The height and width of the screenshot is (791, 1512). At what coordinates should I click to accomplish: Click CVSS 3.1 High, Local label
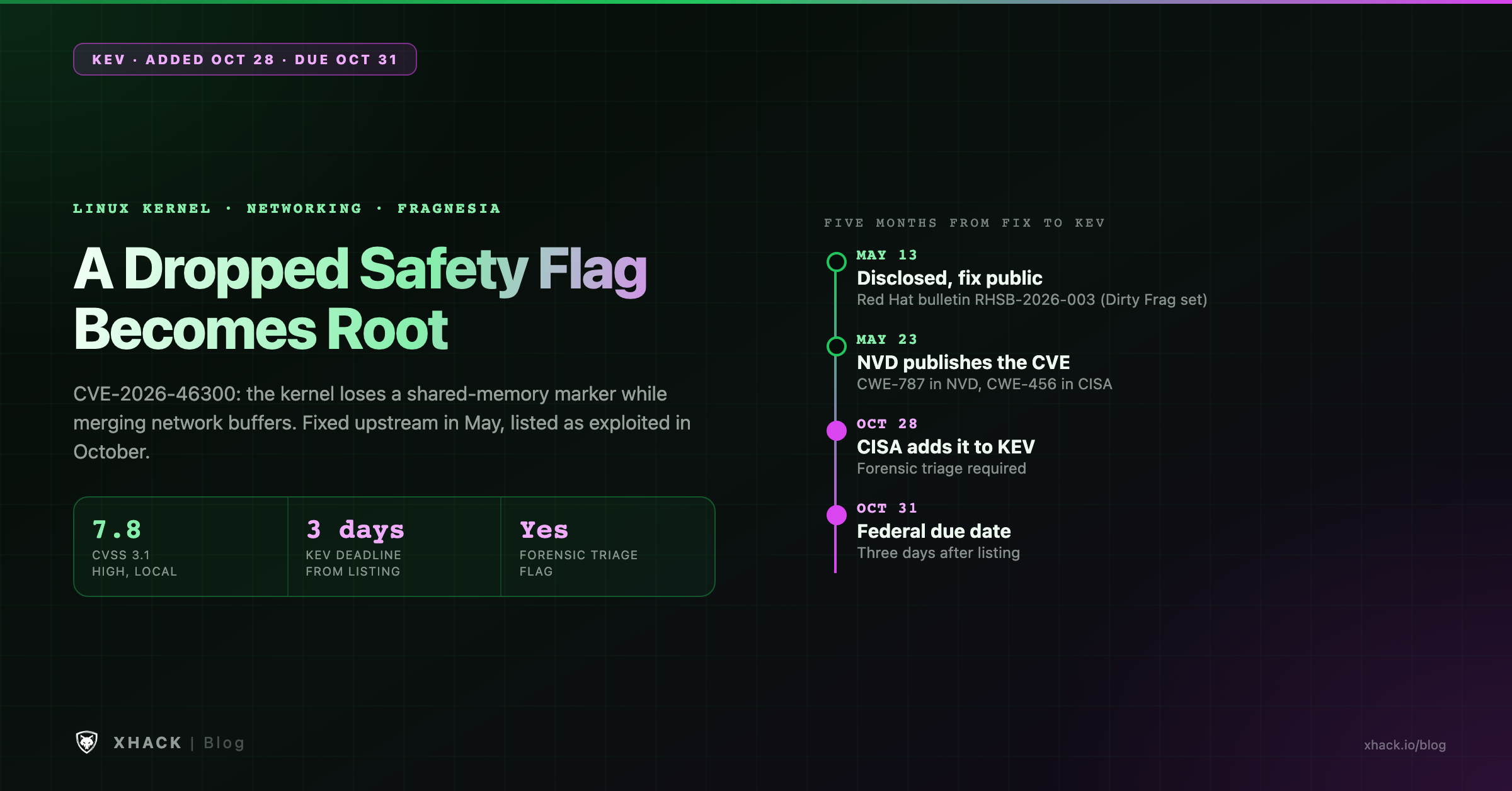click(x=134, y=563)
